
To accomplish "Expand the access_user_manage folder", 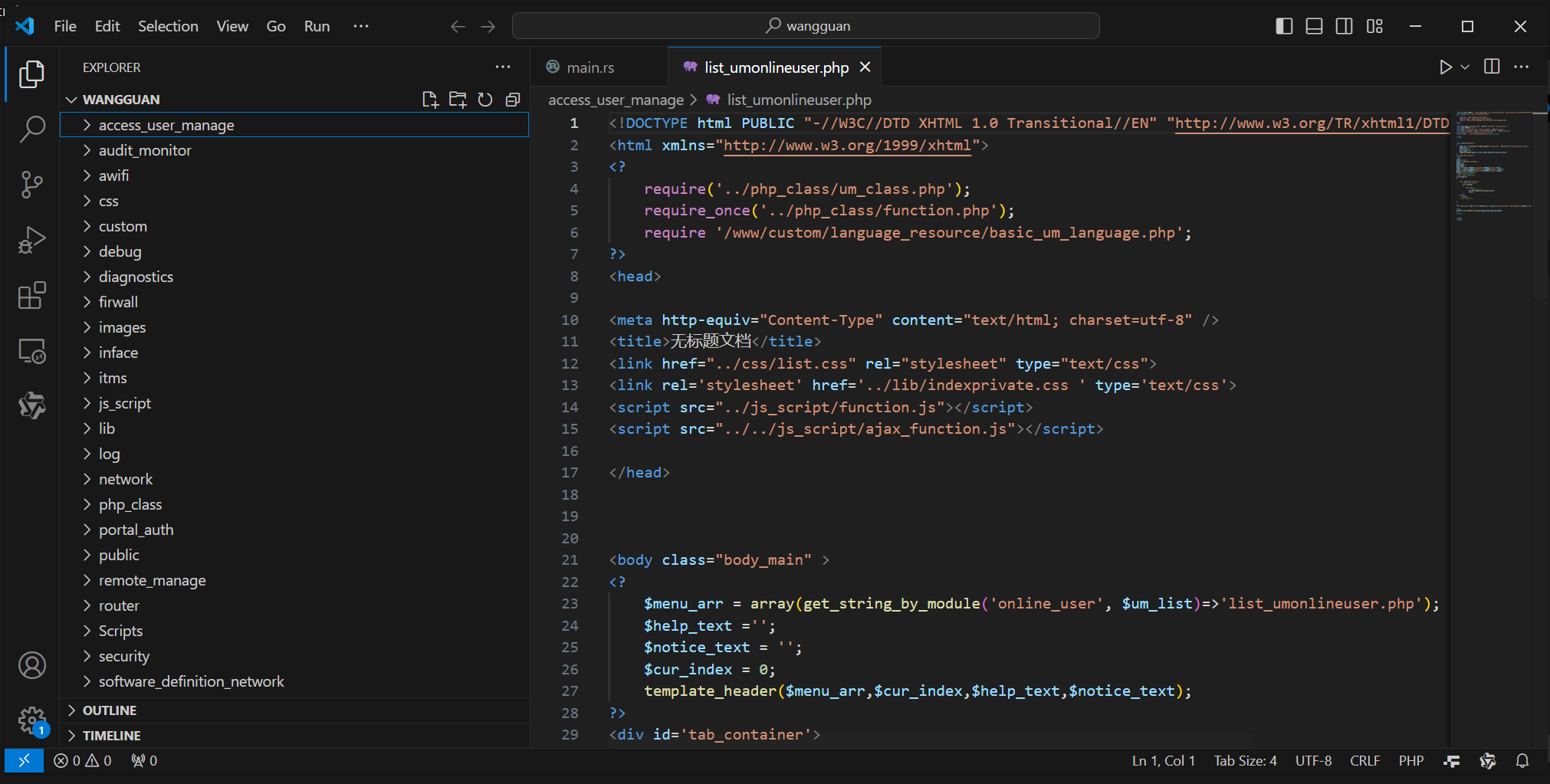I will [294, 125].
